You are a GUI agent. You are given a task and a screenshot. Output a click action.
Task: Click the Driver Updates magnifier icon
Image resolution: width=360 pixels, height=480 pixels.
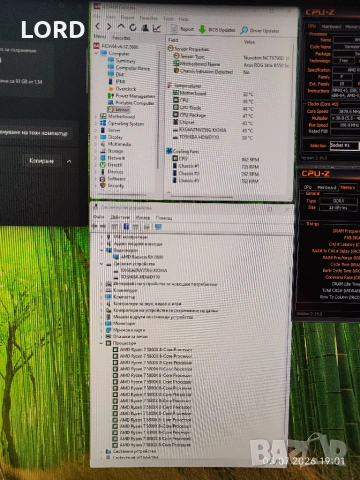[x=244, y=30]
